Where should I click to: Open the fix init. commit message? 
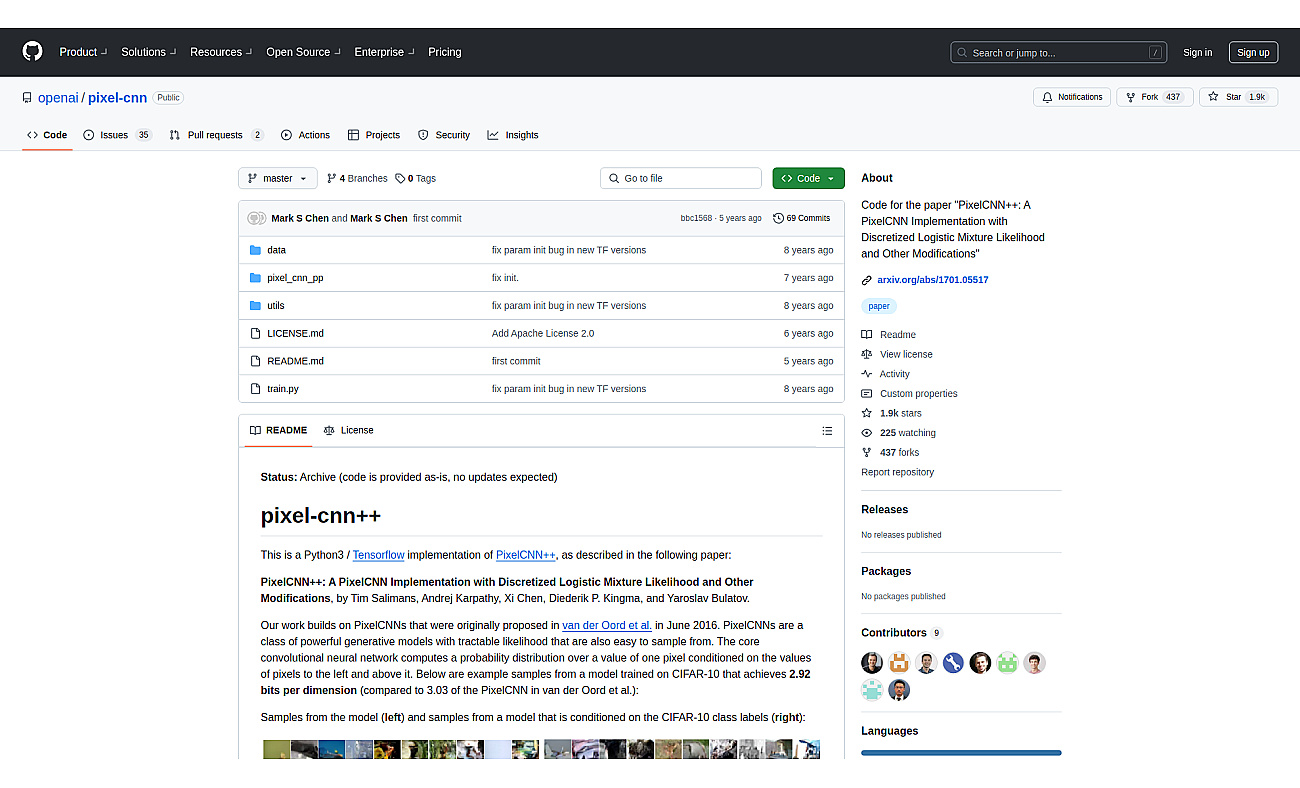(x=505, y=278)
